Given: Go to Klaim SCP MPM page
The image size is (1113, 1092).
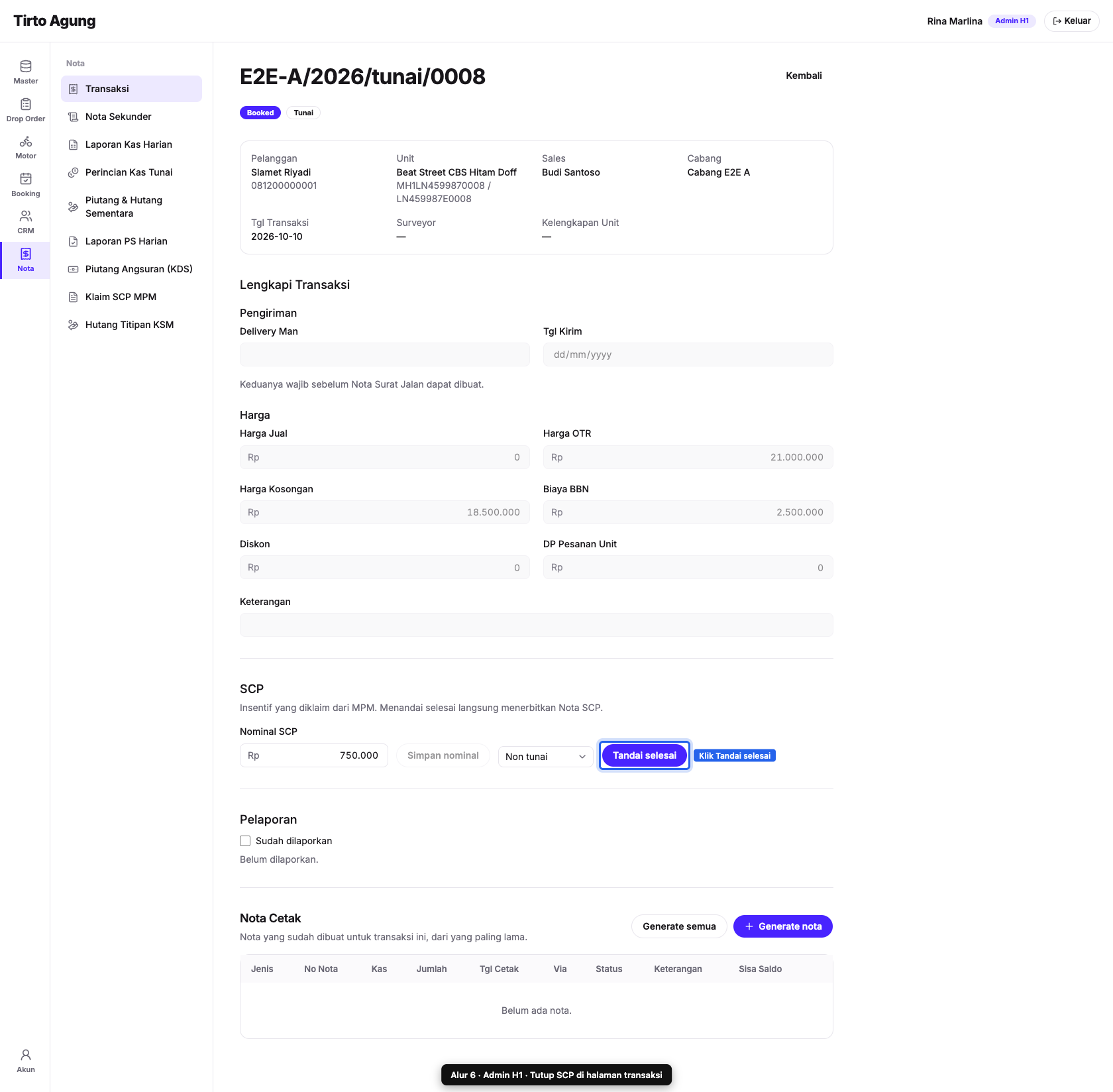Looking at the screenshot, I should point(131,297).
